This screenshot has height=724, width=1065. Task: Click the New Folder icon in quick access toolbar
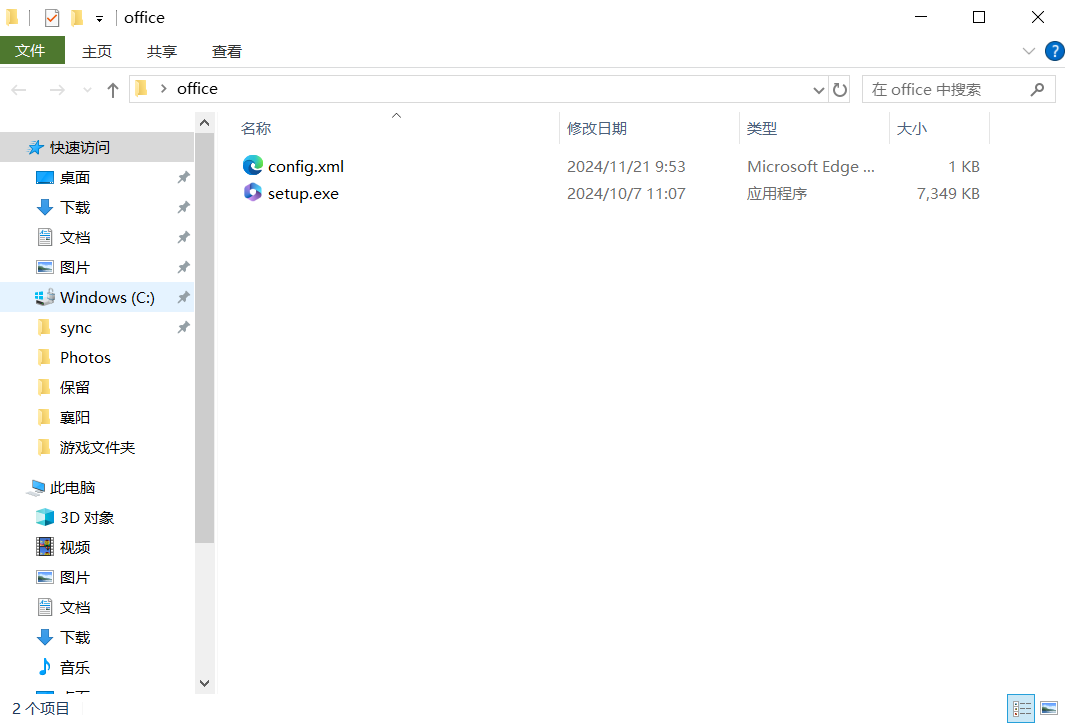pyautogui.click(x=77, y=18)
